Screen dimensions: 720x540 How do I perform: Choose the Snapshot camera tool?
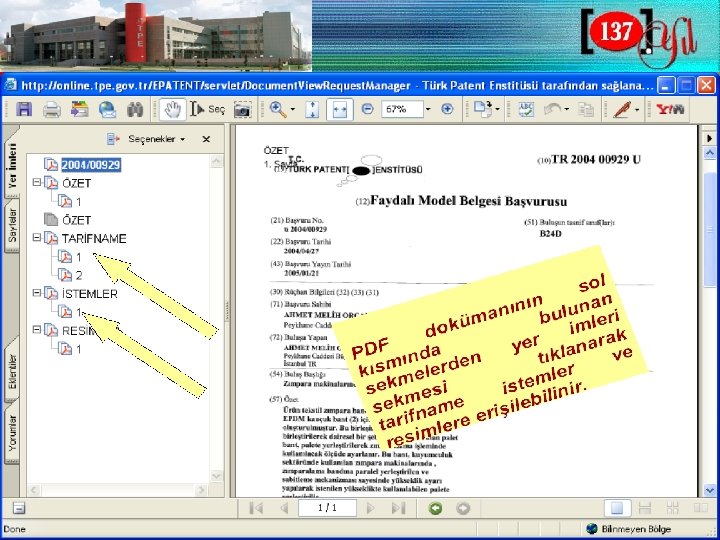[x=242, y=109]
